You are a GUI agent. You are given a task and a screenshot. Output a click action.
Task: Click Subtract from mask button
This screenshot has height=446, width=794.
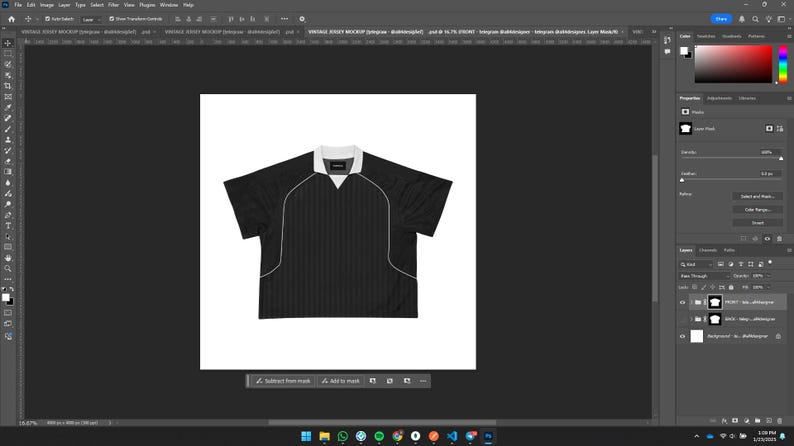(283, 381)
